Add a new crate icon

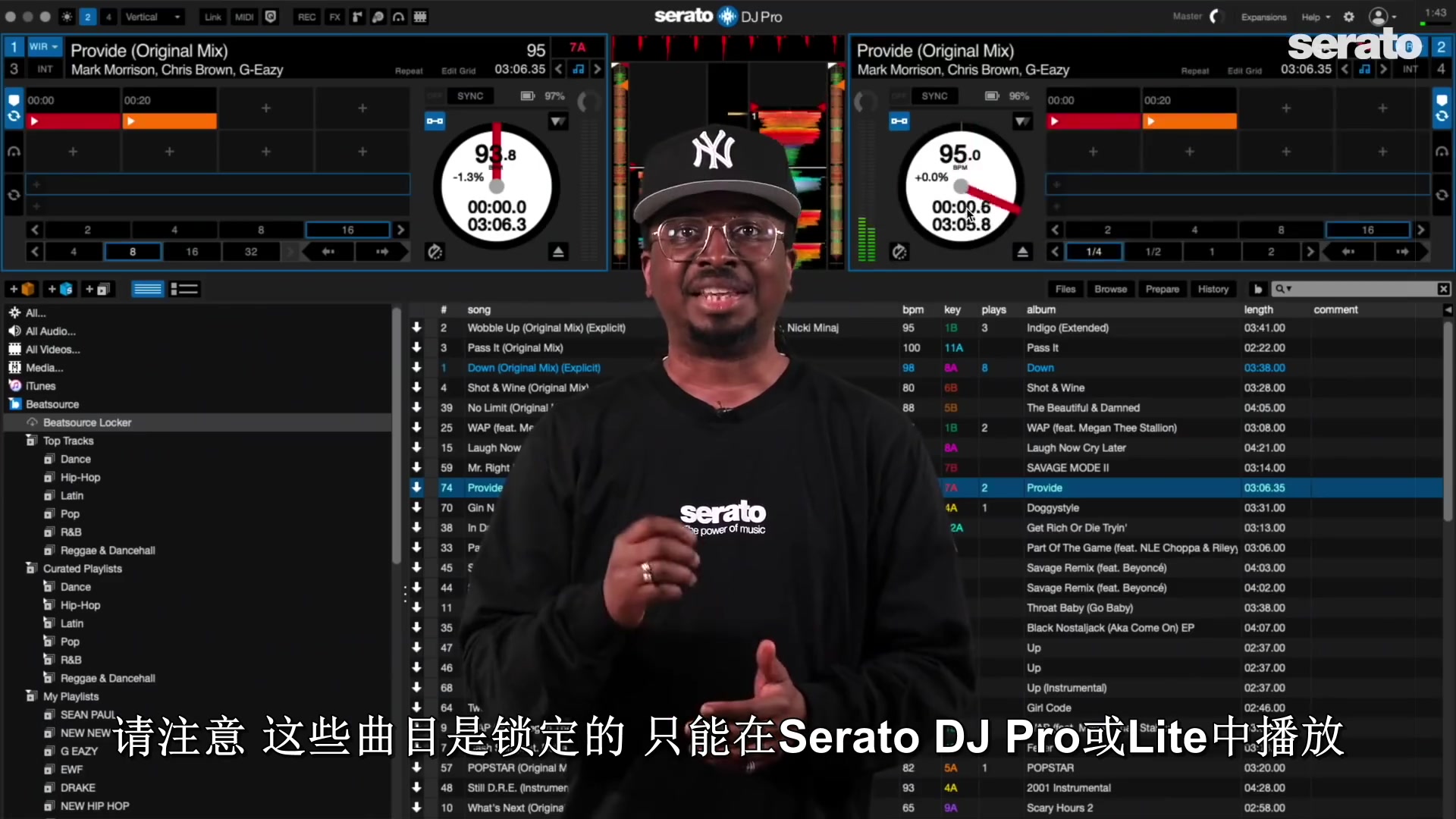[21, 289]
